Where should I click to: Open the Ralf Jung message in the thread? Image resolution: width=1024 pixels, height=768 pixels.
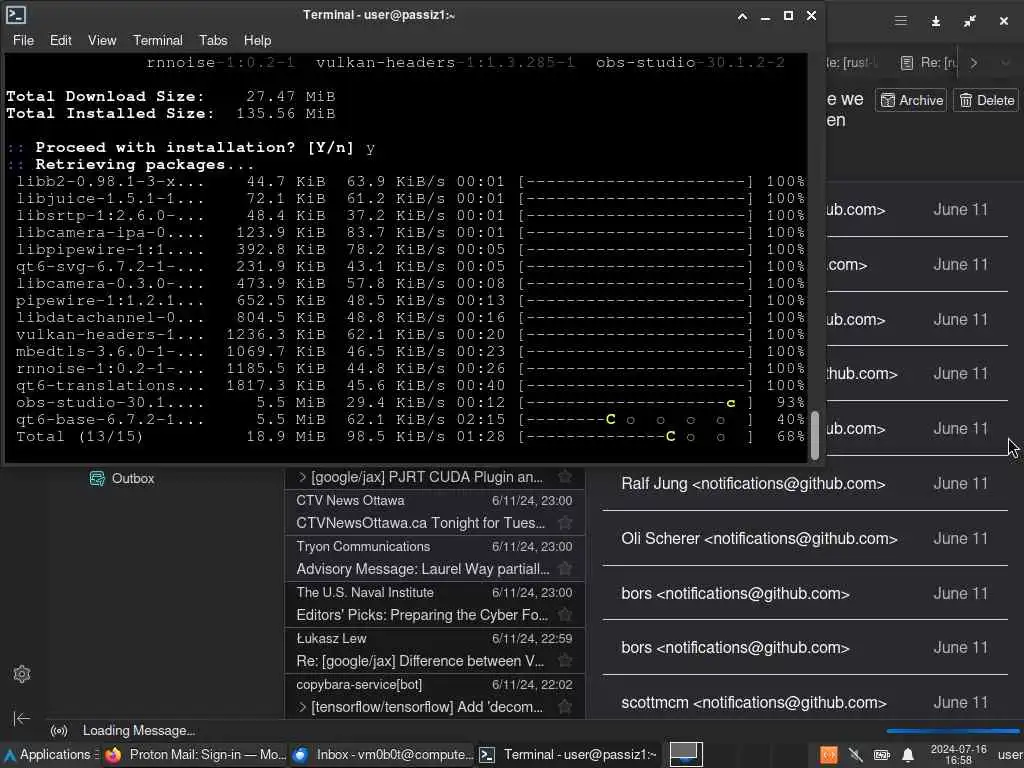pyautogui.click(x=805, y=483)
